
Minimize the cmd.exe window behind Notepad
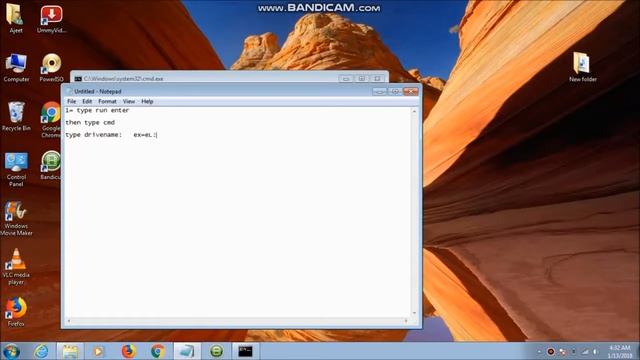[346, 78]
